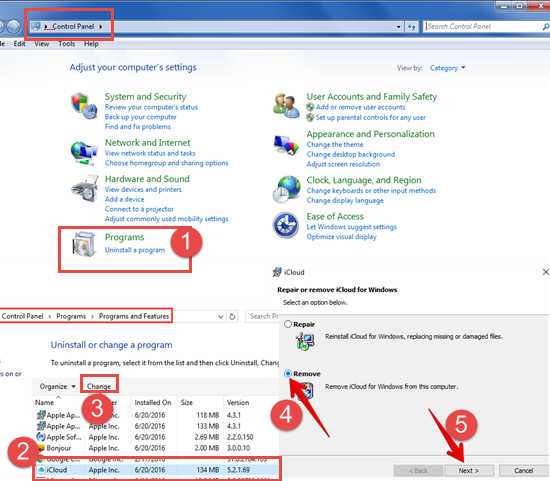The height and width of the screenshot is (481, 550).
Task: Open the Tools menu
Action: [67, 44]
